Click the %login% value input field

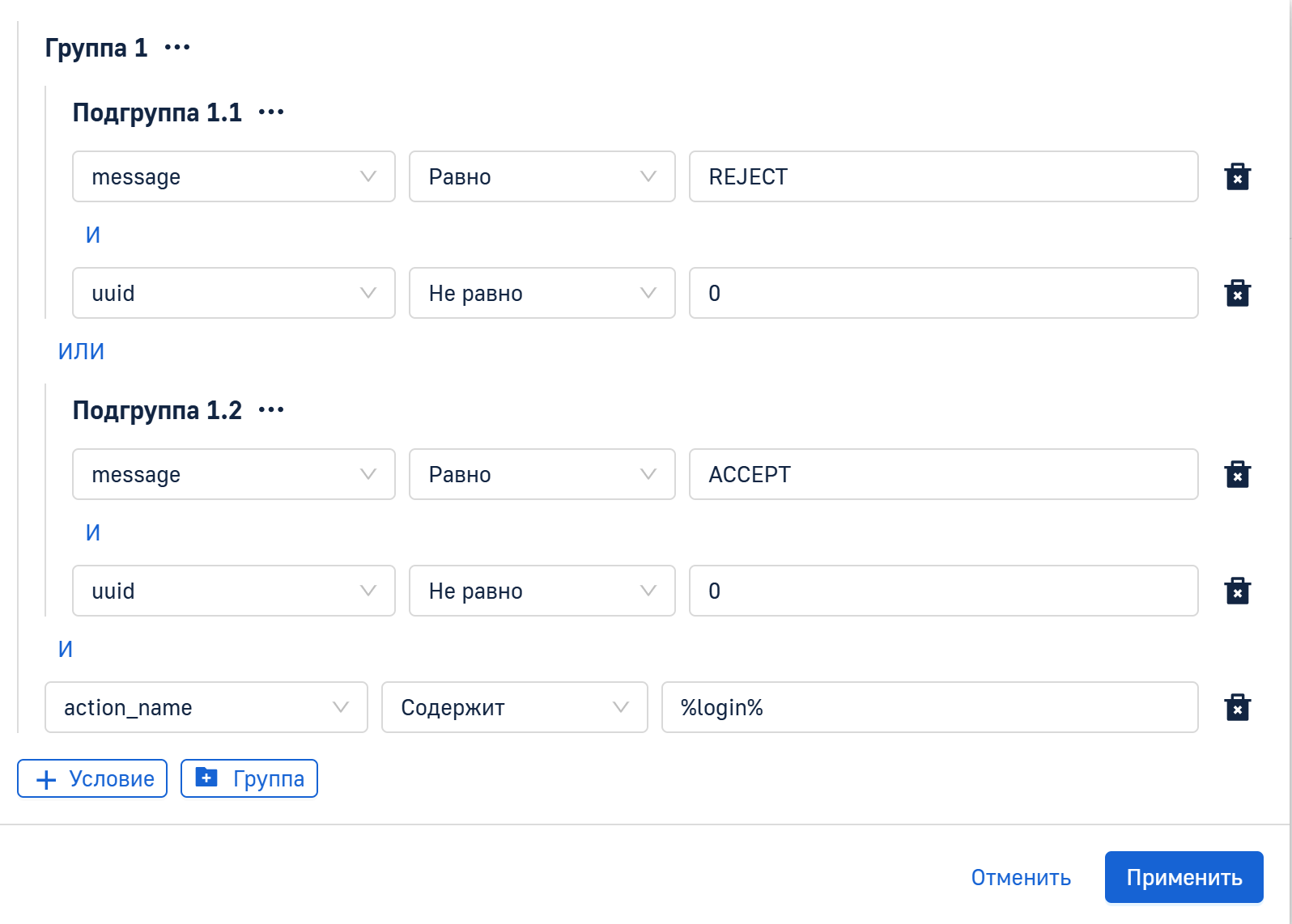(x=929, y=707)
